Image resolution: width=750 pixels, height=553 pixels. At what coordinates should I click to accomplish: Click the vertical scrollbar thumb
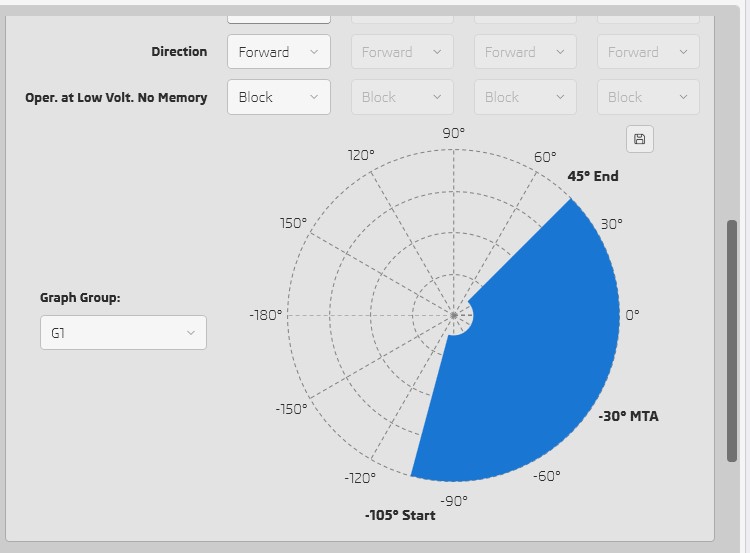click(732, 341)
